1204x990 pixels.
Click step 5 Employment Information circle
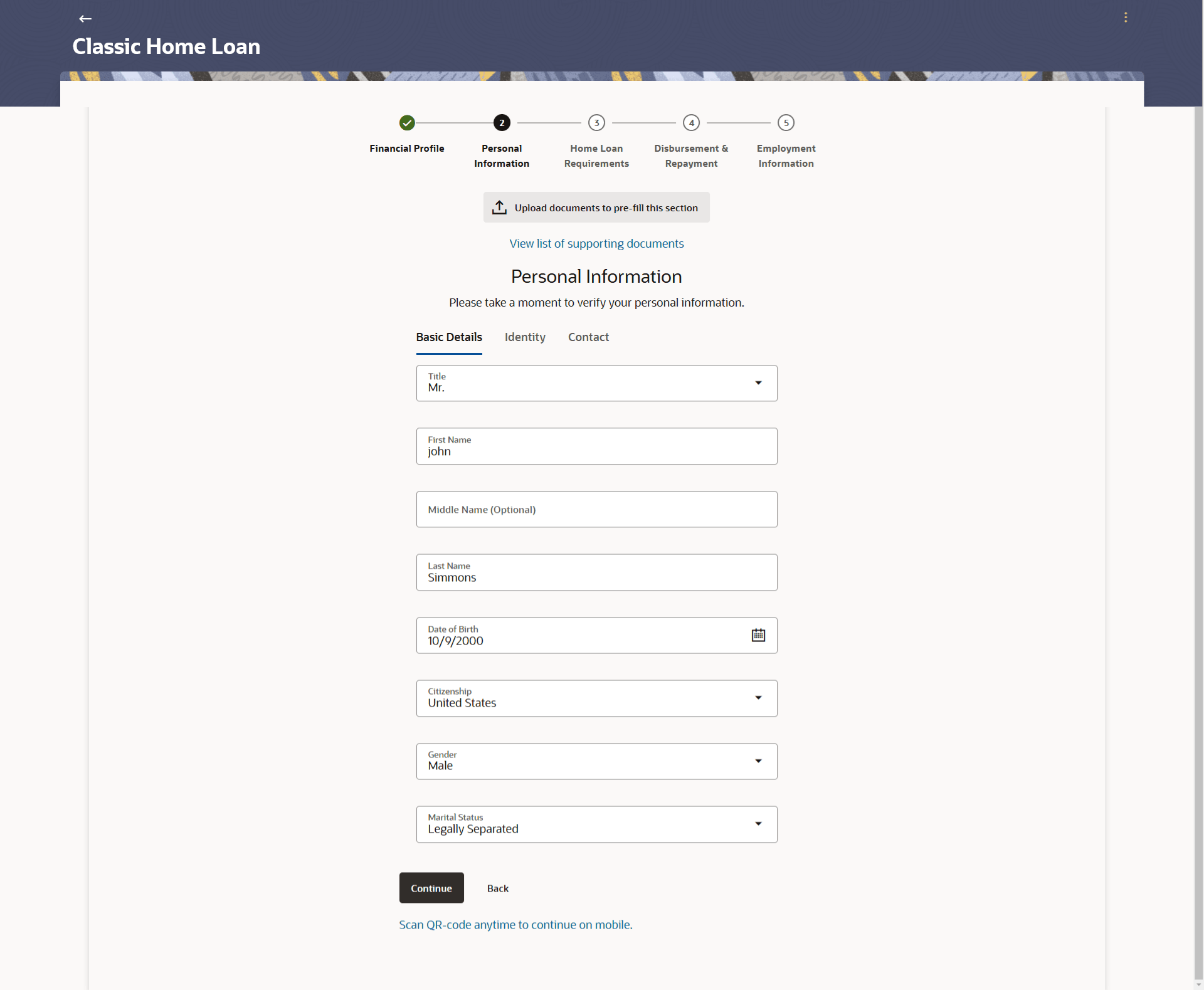[786, 123]
